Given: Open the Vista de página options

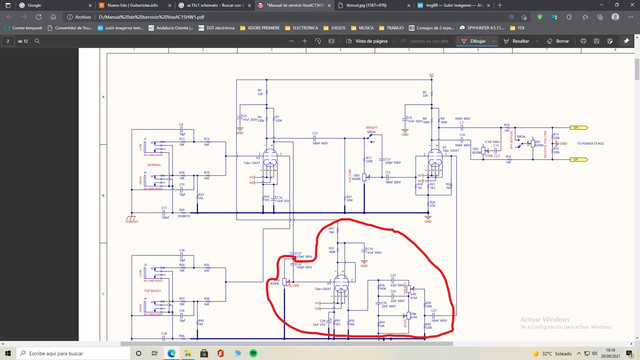Looking at the screenshot, I should click(367, 41).
